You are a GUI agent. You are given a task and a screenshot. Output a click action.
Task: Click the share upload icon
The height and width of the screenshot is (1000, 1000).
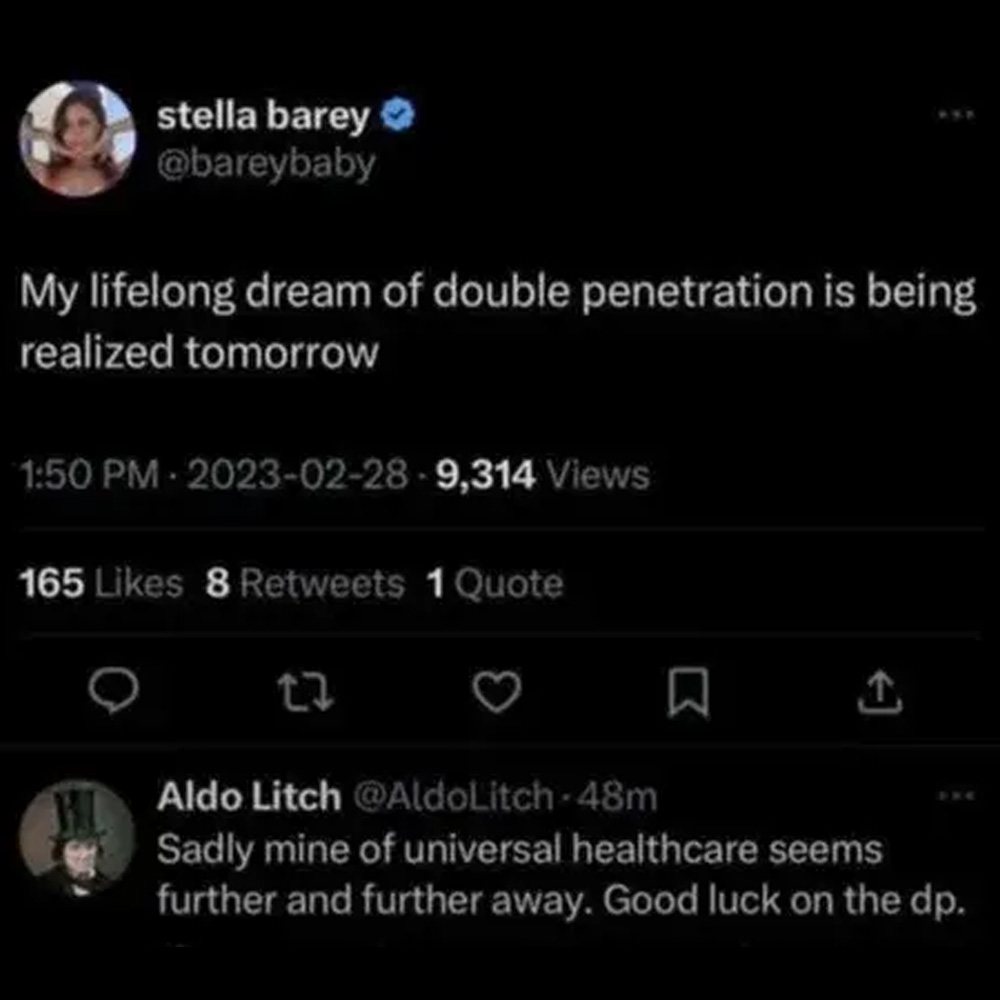[x=879, y=691]
